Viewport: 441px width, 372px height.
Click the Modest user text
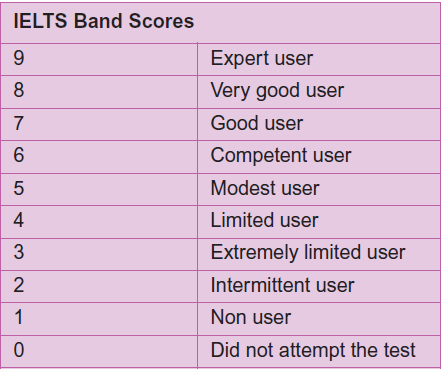point(265,188)
